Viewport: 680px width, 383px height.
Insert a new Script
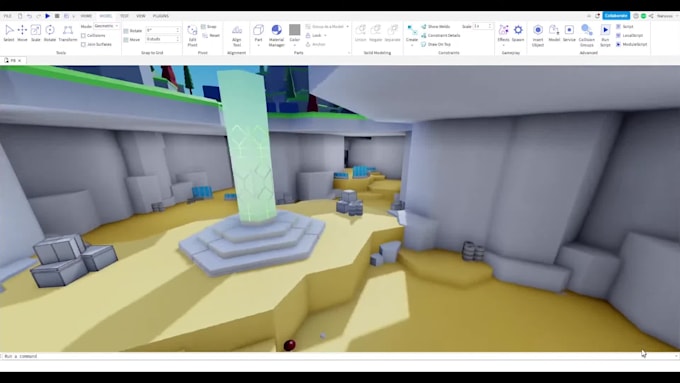coord(625,26)
